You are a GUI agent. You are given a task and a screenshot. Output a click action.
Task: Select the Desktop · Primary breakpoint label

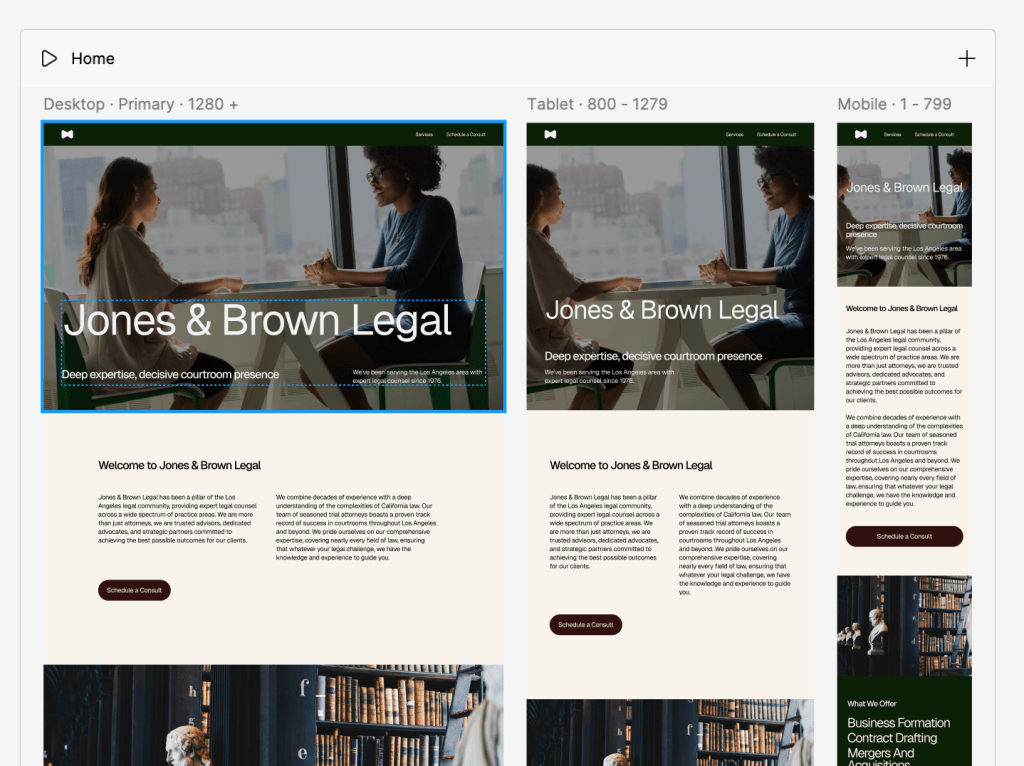pyautogui.click(x=141, y=104)
